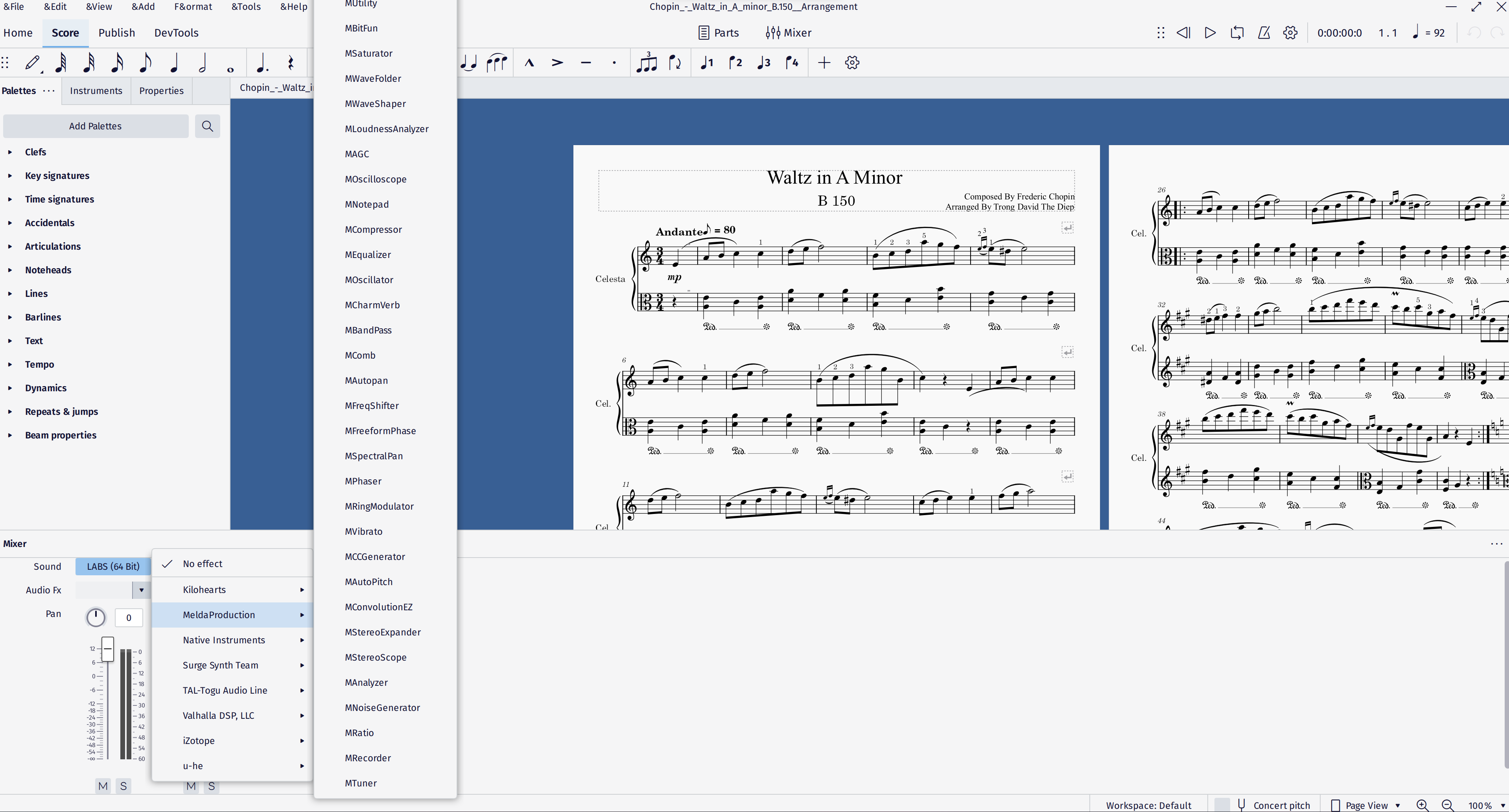The image size is (1509, 812).
Task: Open the Audio Fx dropdown
Action: click(140, 590)
